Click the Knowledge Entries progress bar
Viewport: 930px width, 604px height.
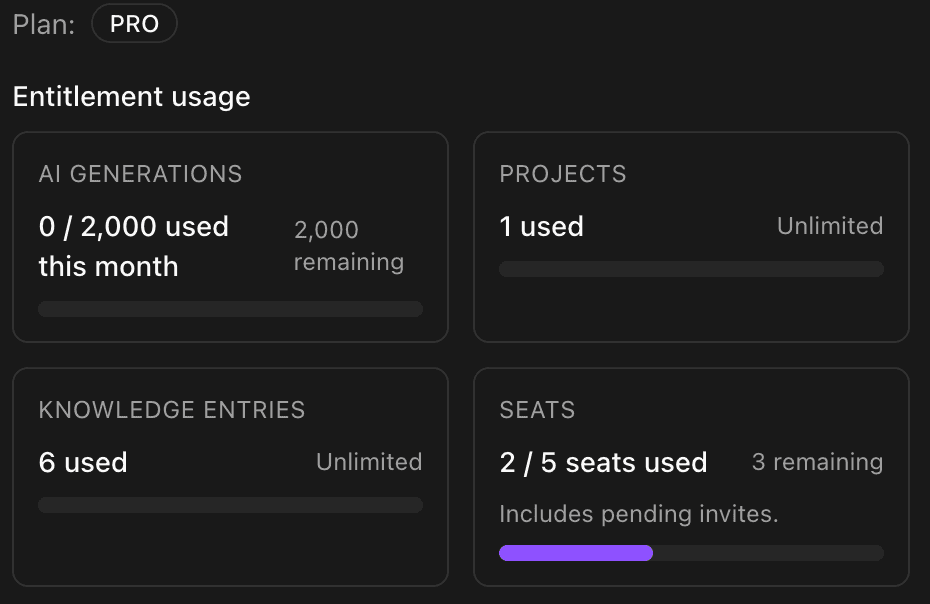point(230,504)
